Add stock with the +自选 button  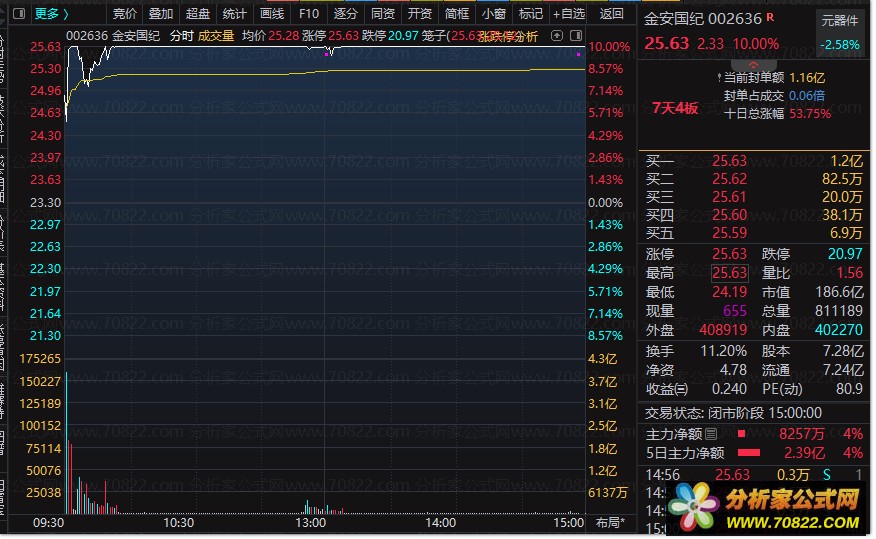[569, 13]
